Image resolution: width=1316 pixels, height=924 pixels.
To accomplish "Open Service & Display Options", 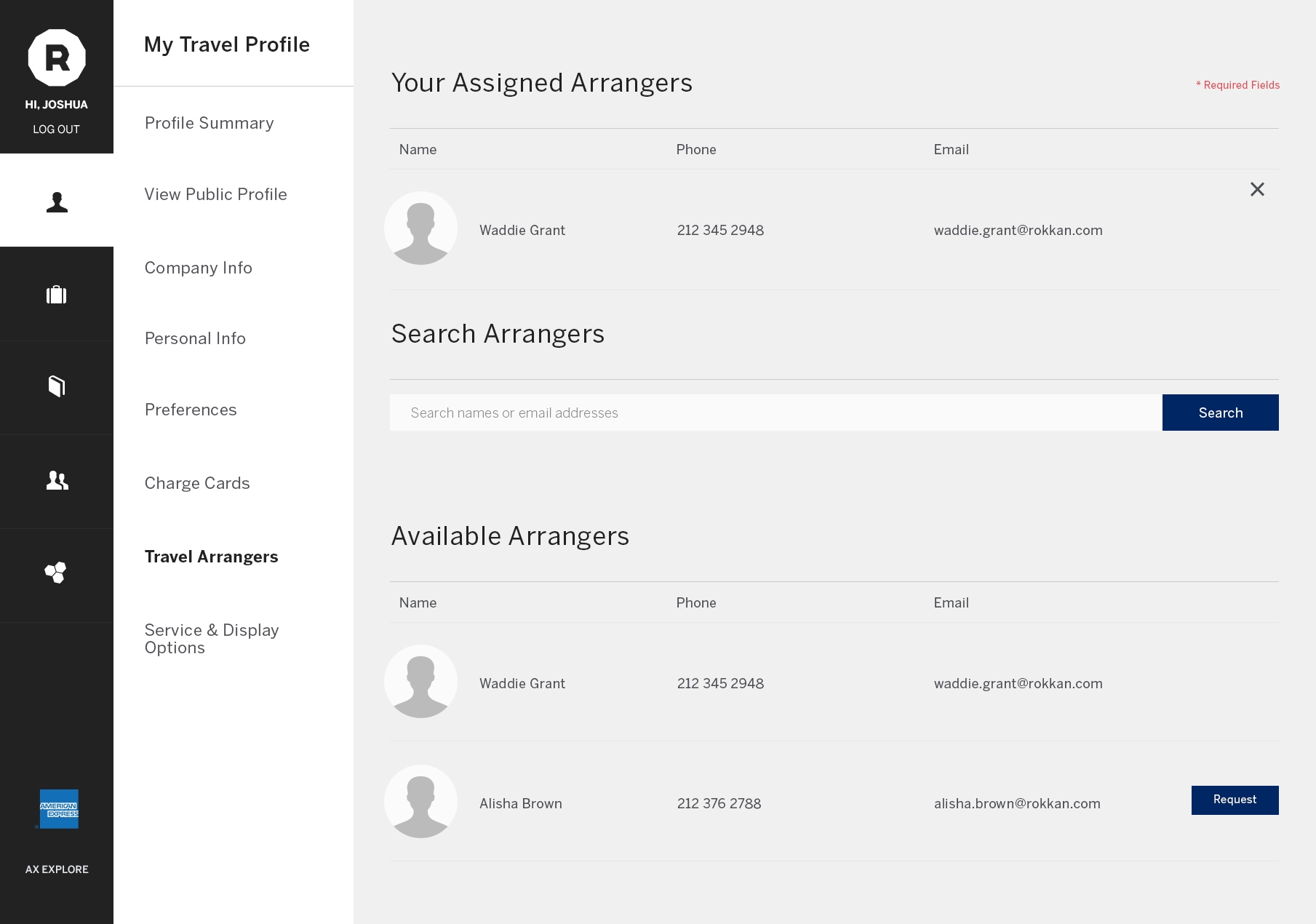I will click(211, 638).
